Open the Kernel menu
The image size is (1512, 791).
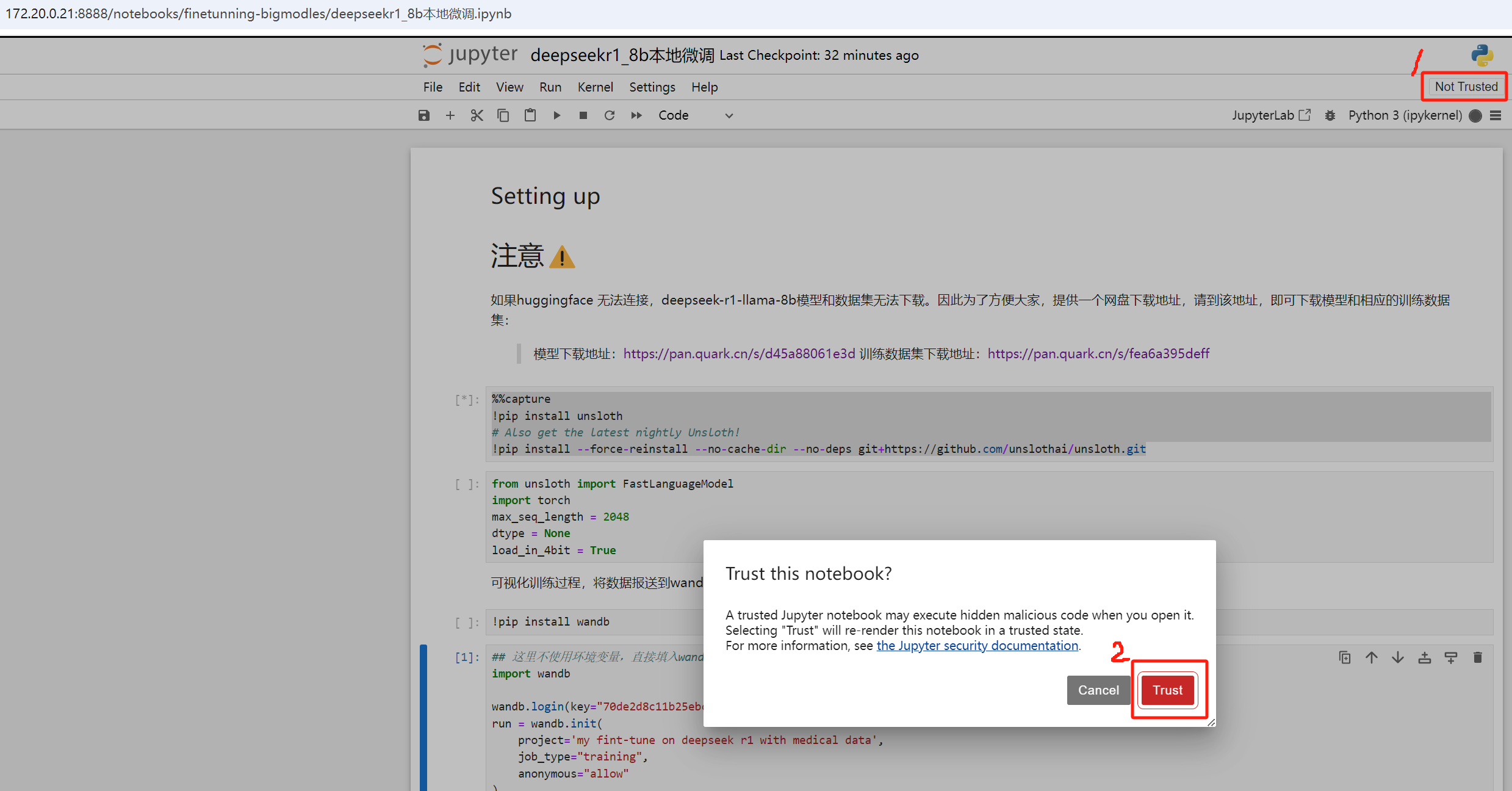pyautogui.click(x=595, y=87)
